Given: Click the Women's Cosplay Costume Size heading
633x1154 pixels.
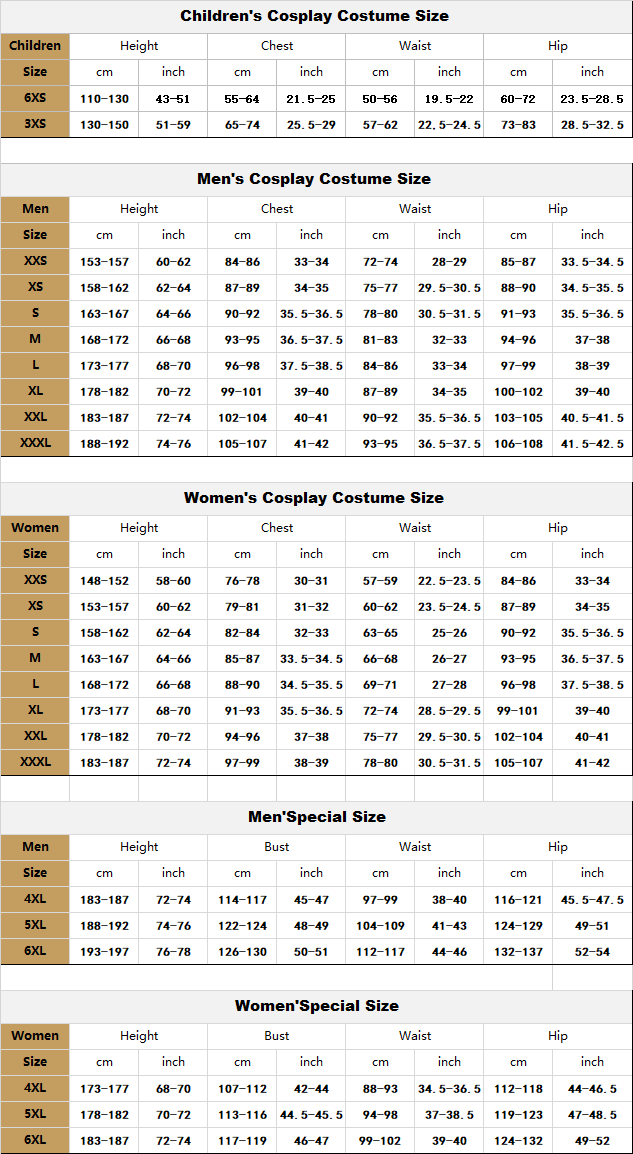Looking at the screenshot, I should pos(314,498).
